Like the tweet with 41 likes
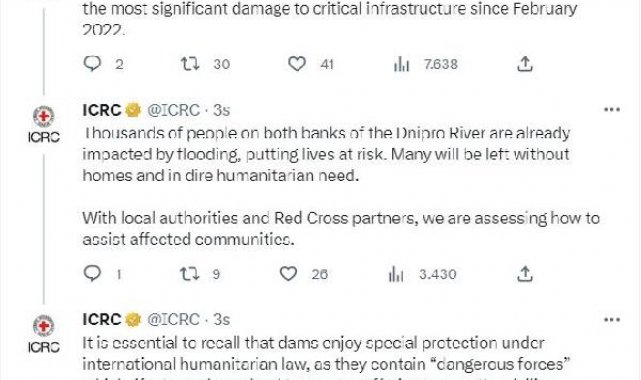The image size is (641, 380). click(297, 64)
